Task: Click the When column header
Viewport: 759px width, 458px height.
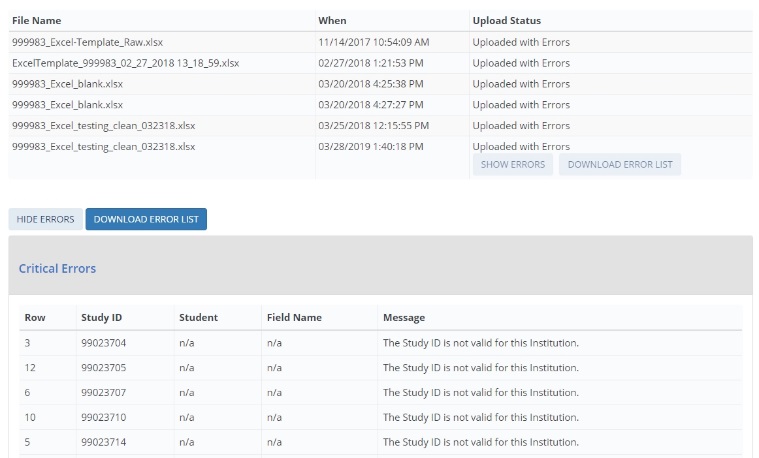Action: coord(332,20)
